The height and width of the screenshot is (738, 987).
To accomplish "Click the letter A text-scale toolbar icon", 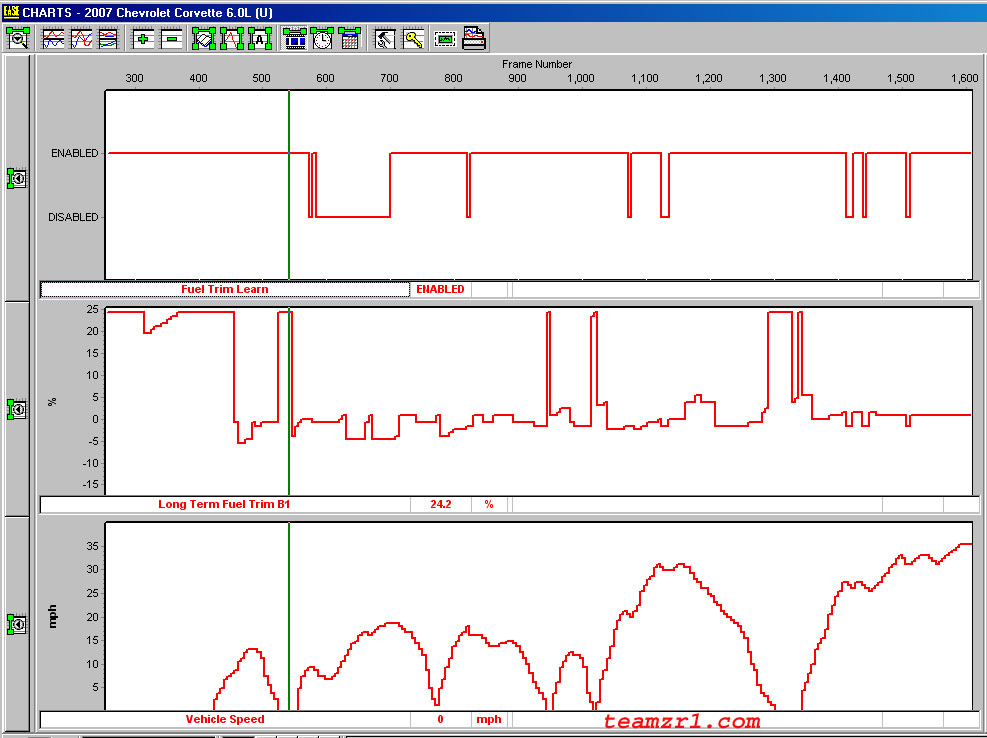I will coord(260,39).
